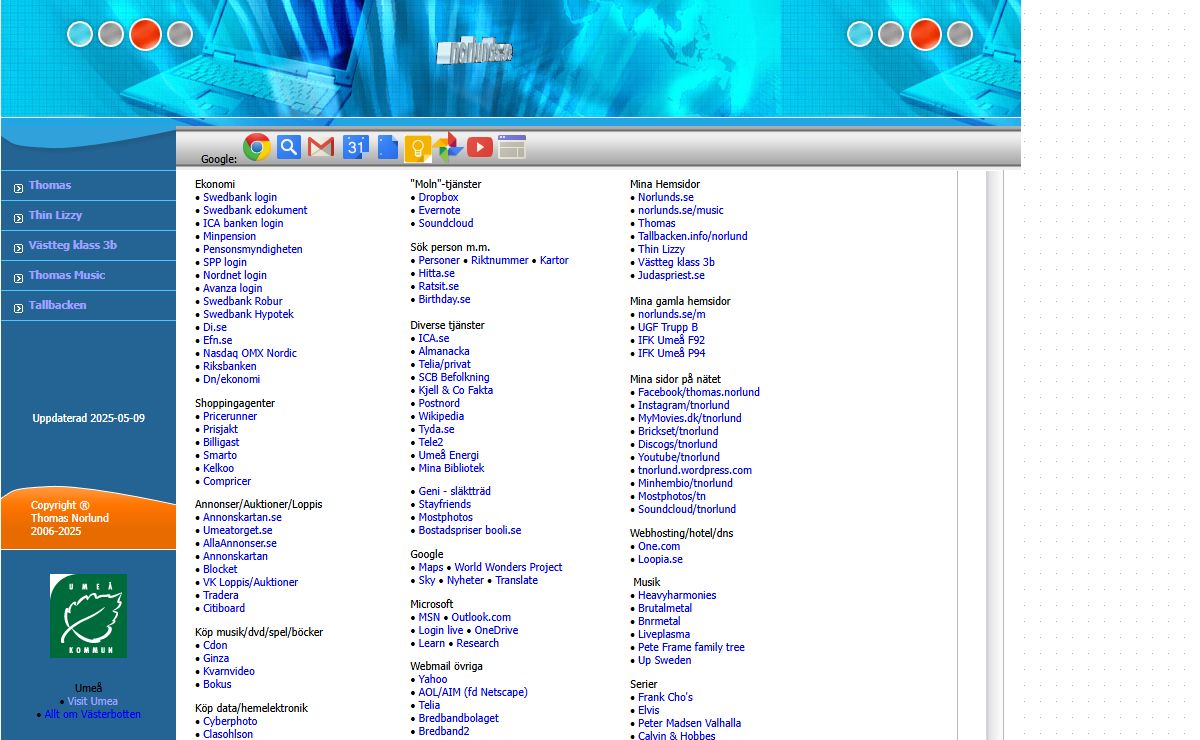Open the Umeå Energi link
1200x740 pixels.
pyautogui.click(x=448, y=456)
